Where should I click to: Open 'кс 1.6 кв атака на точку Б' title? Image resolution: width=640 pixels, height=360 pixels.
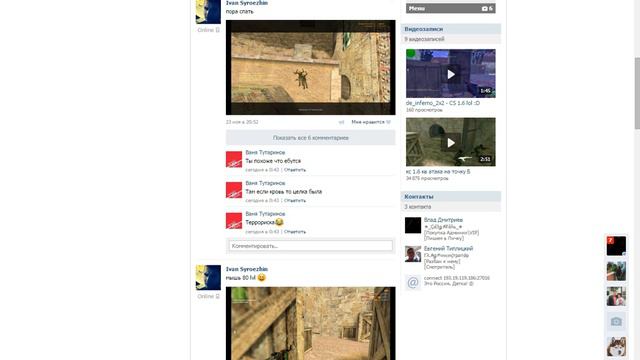(438, 172)
